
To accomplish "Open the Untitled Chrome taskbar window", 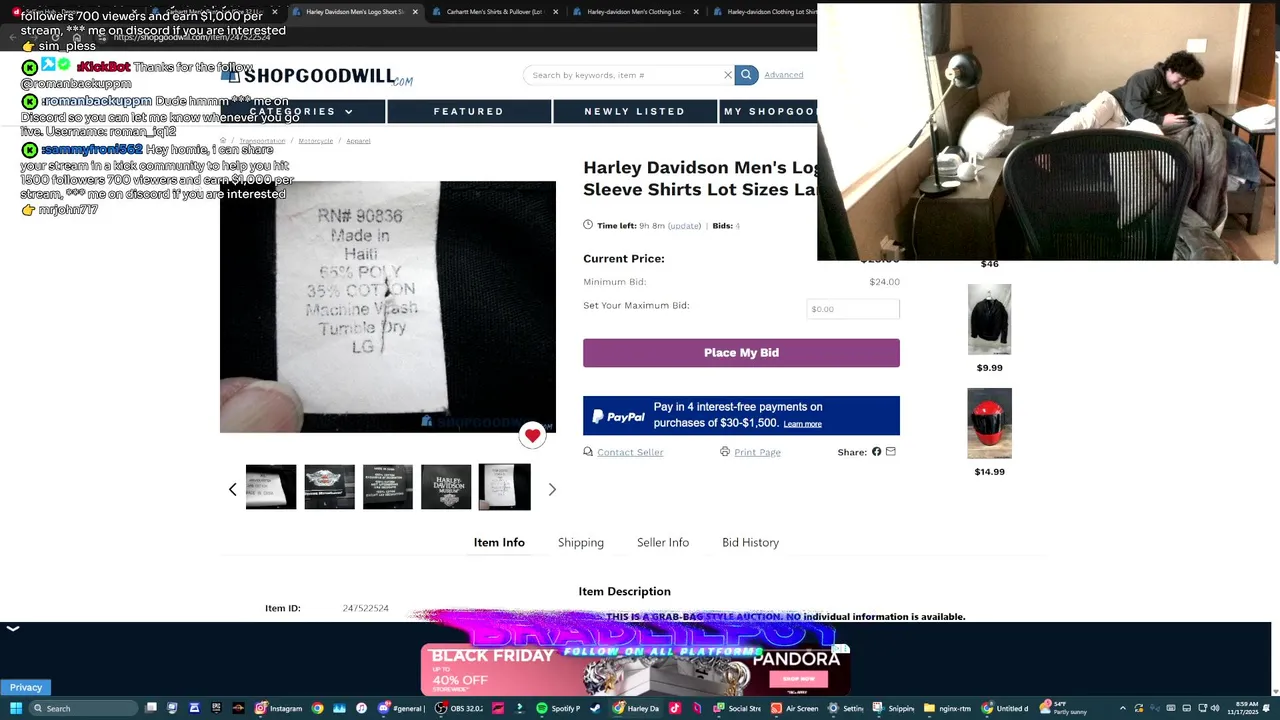I will 1005,708.
